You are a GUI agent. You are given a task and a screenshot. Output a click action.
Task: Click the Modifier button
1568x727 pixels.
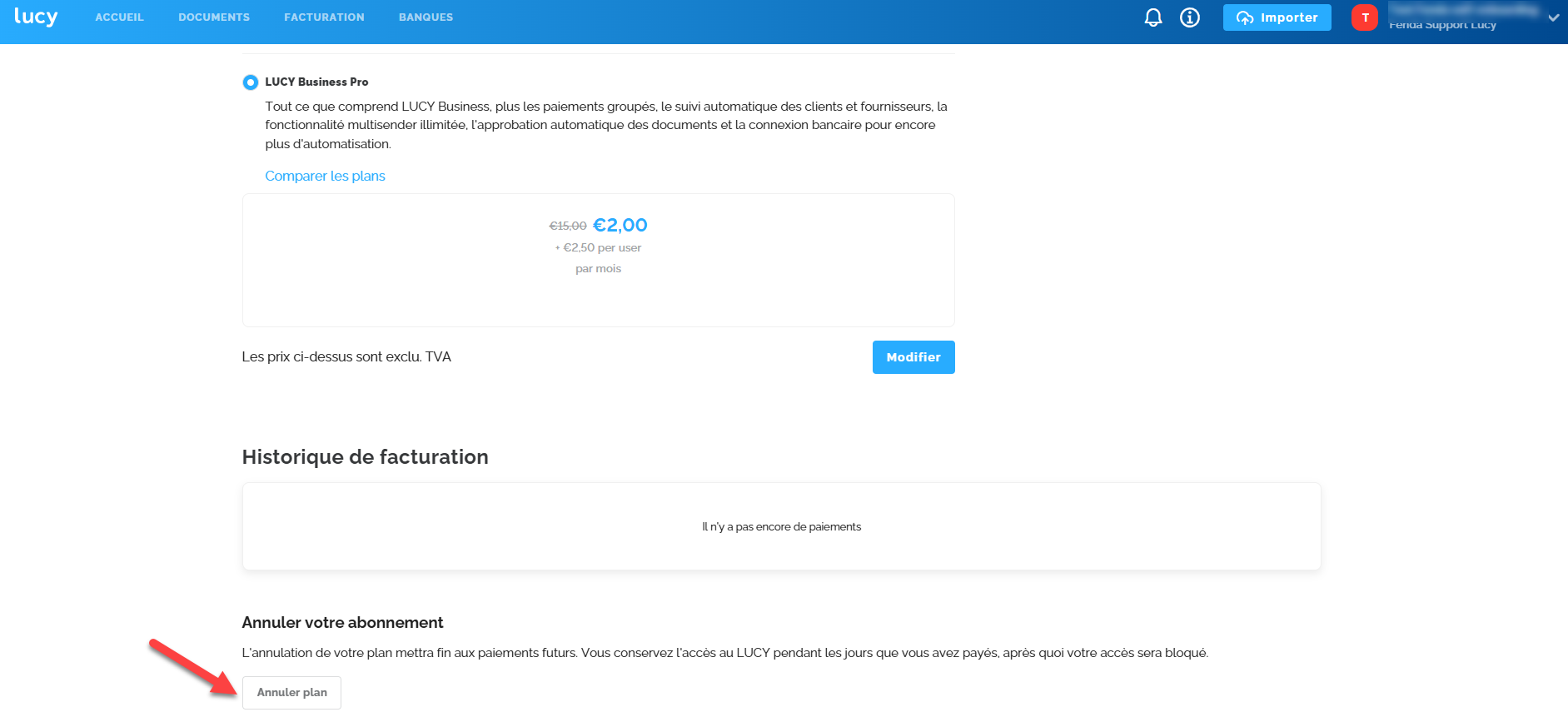(x=913, y=357)
